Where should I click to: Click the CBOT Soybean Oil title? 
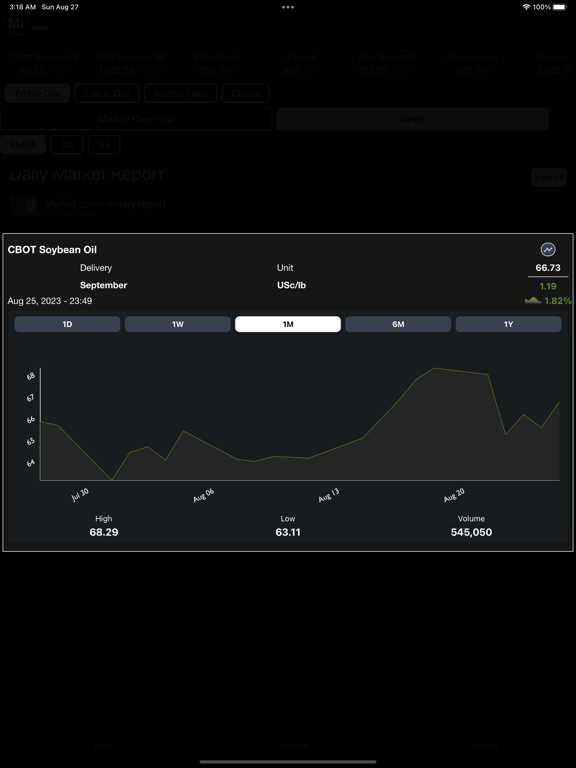(52, 250)
